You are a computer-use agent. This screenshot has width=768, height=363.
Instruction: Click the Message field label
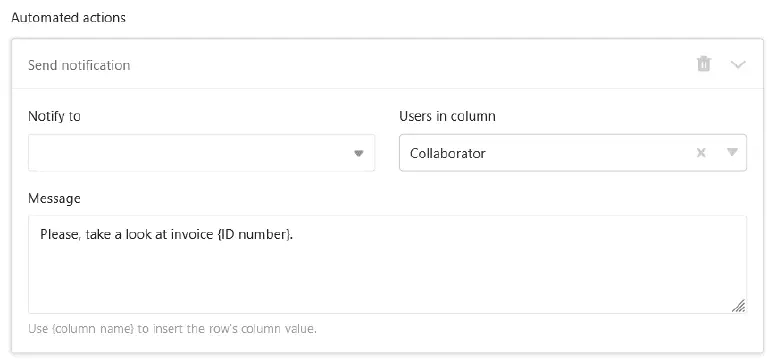[54, 198]
